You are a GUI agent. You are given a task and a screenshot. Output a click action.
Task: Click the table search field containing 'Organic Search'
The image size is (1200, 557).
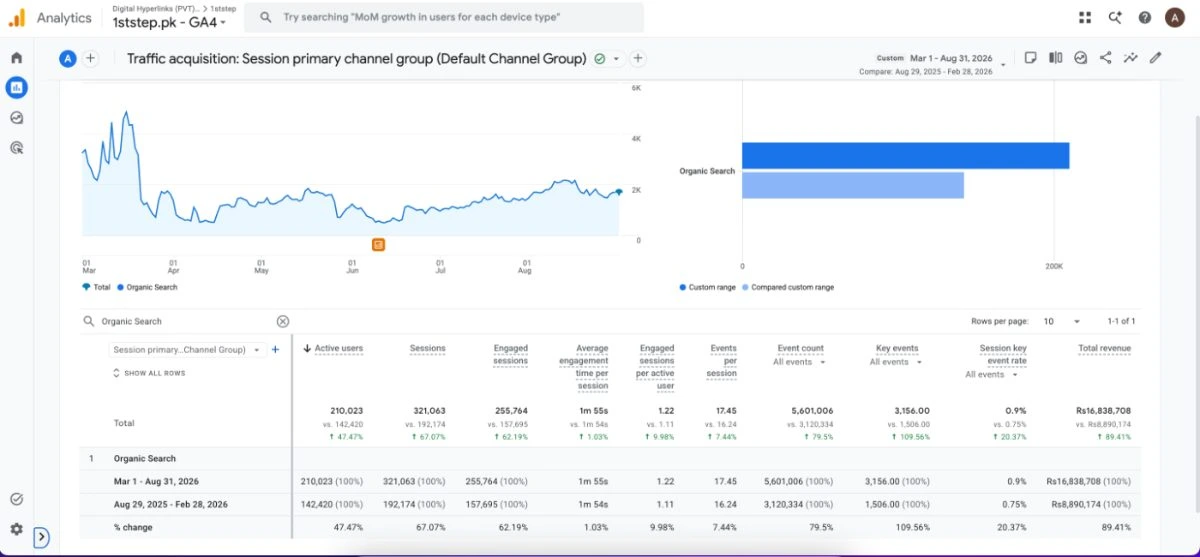pos(185,321)
